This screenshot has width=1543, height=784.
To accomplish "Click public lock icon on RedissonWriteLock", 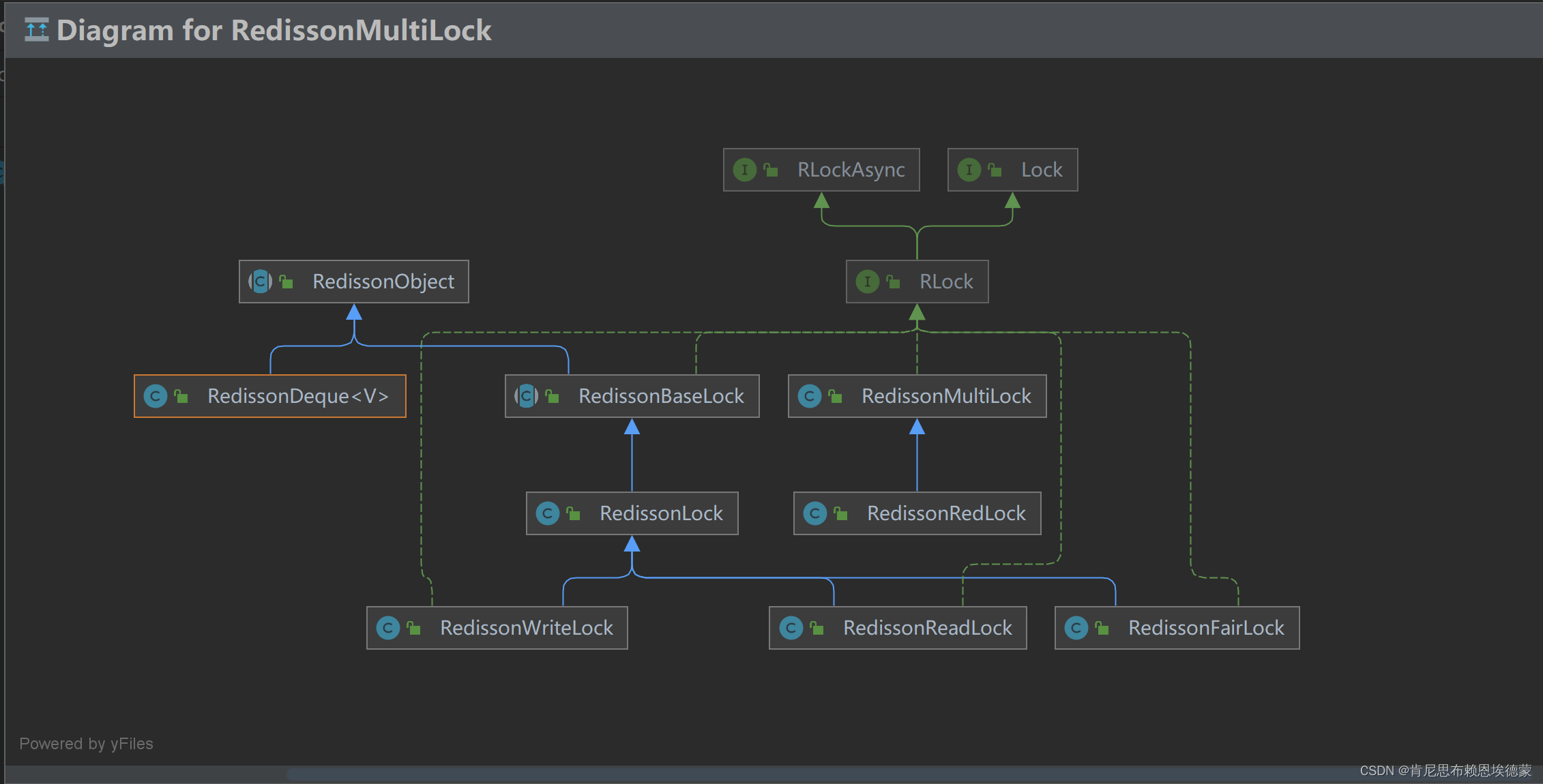I will click(414, 628).
